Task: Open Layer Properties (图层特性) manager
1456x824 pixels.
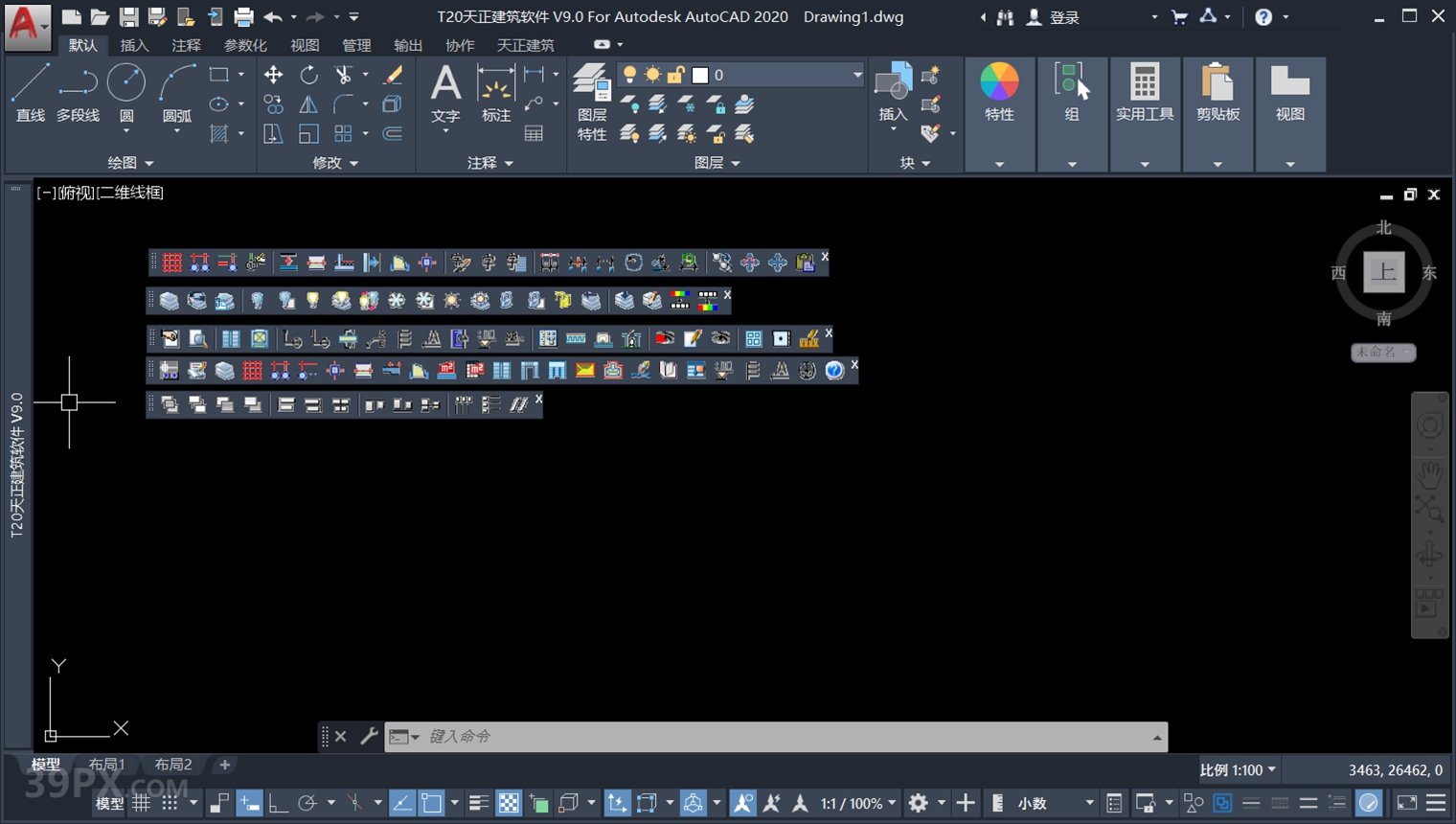Action: click(592, 101)
